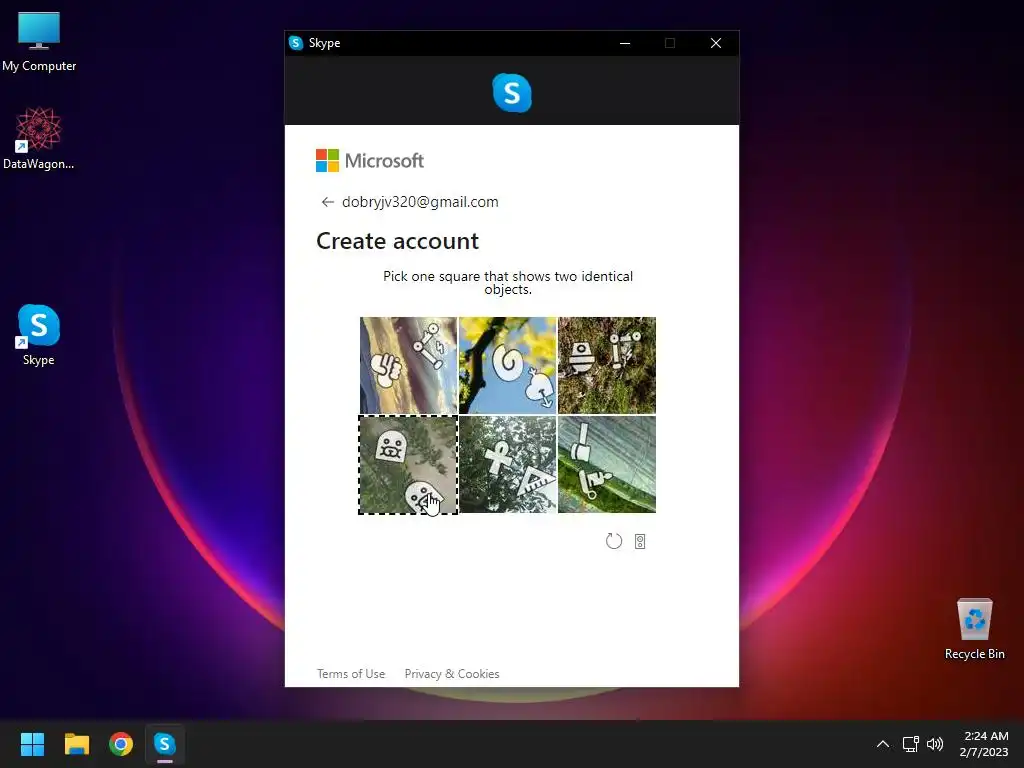Close the Skype window
Screen dimensions: 1024x768
point(716,43)
